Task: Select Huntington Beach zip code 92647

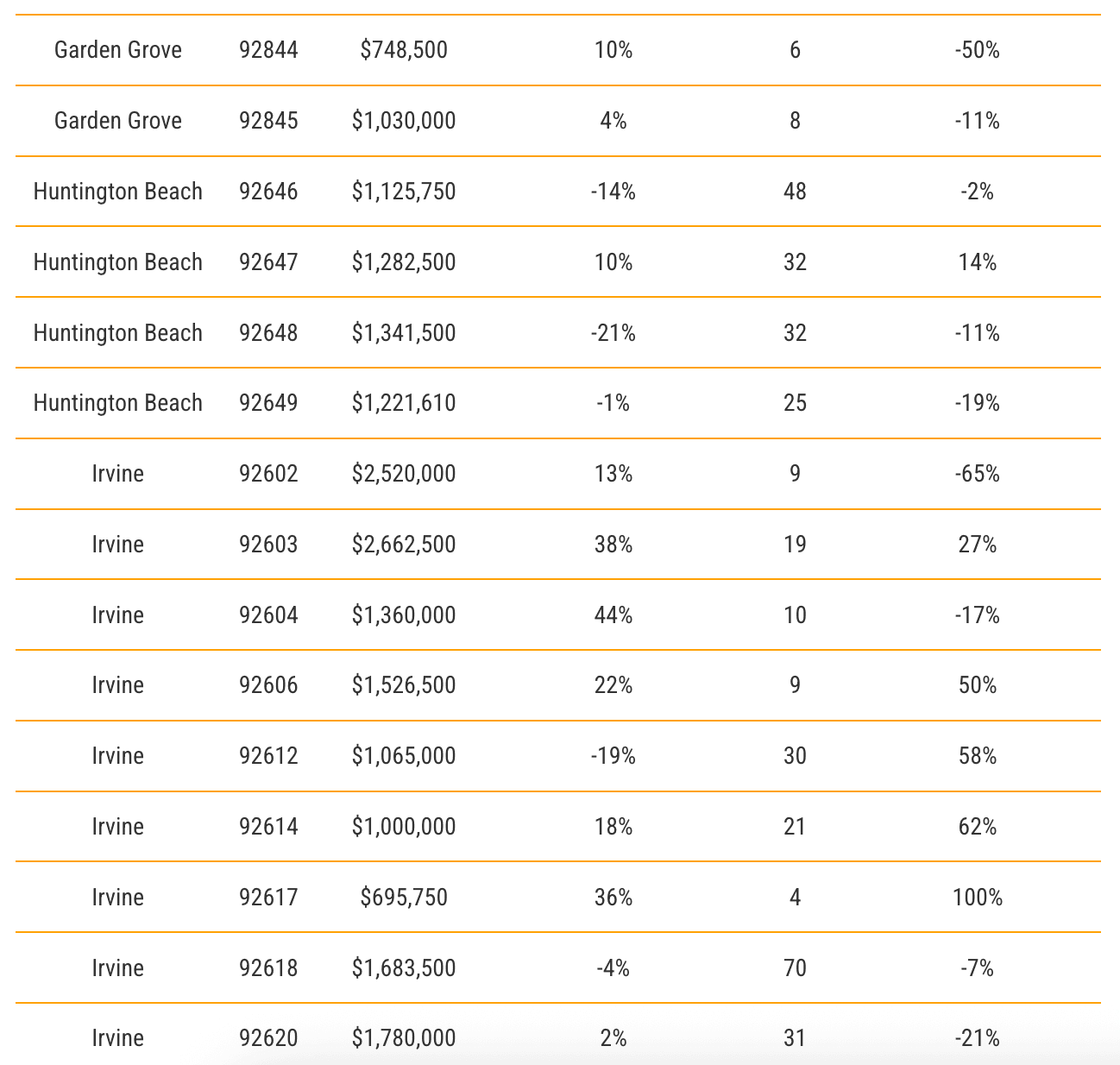Action: pyautogui.click(x=268, y=262)
